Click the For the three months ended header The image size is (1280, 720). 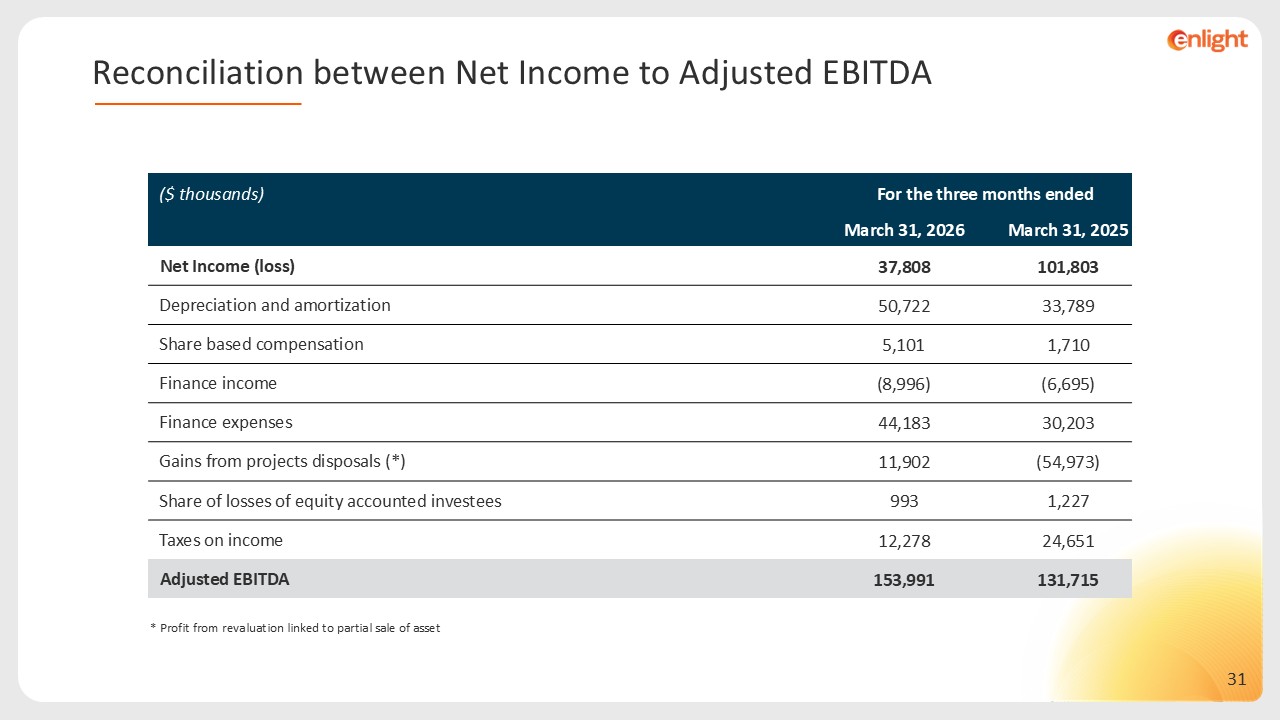[985, 194]
